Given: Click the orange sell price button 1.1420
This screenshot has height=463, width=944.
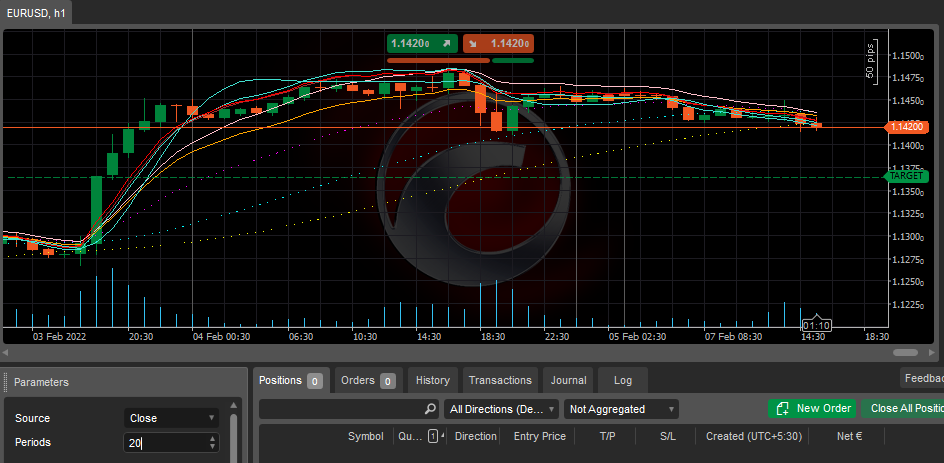Looking at the screenshot, I should coord(498,43).
